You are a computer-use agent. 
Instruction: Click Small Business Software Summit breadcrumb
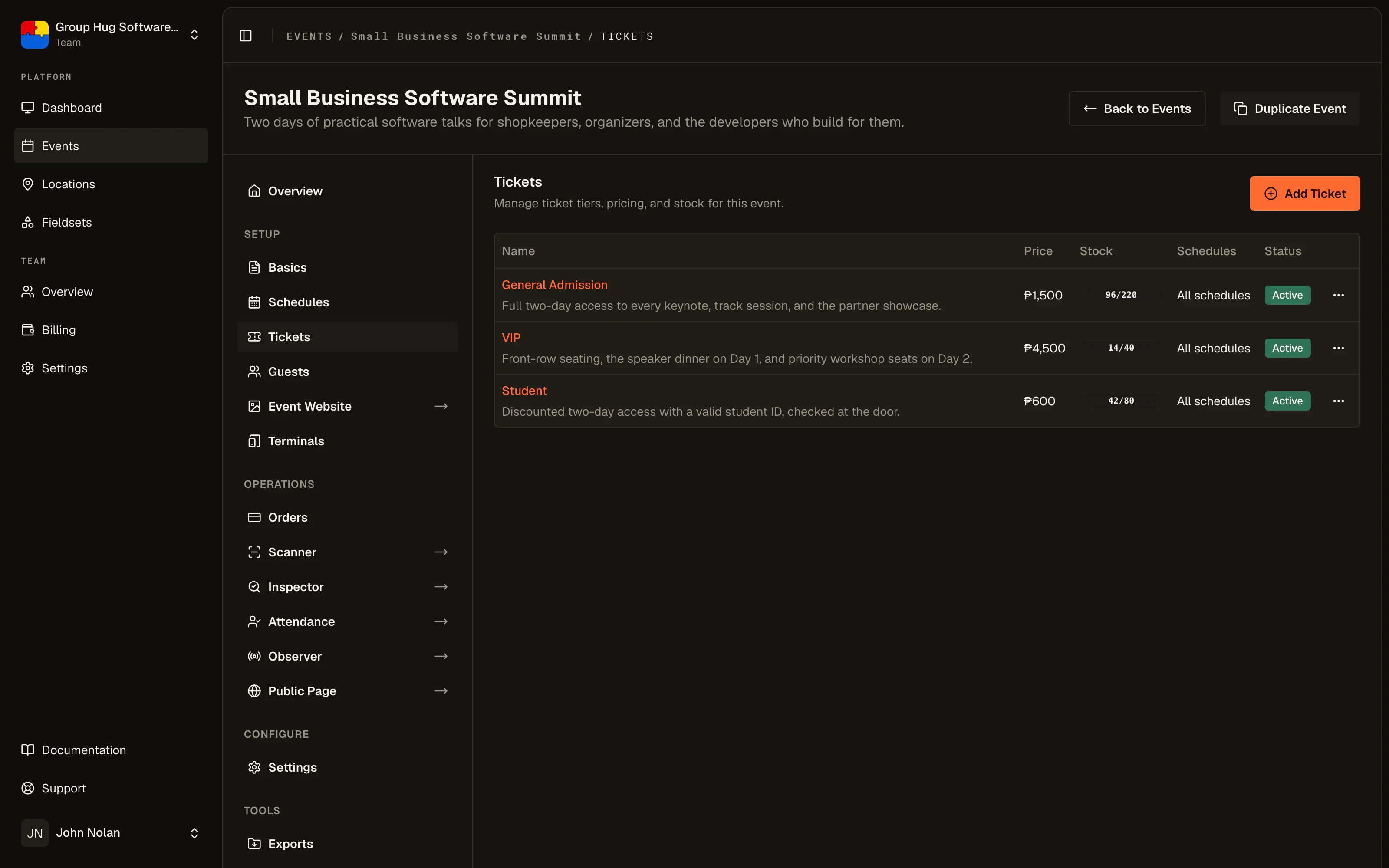point(465,36)
